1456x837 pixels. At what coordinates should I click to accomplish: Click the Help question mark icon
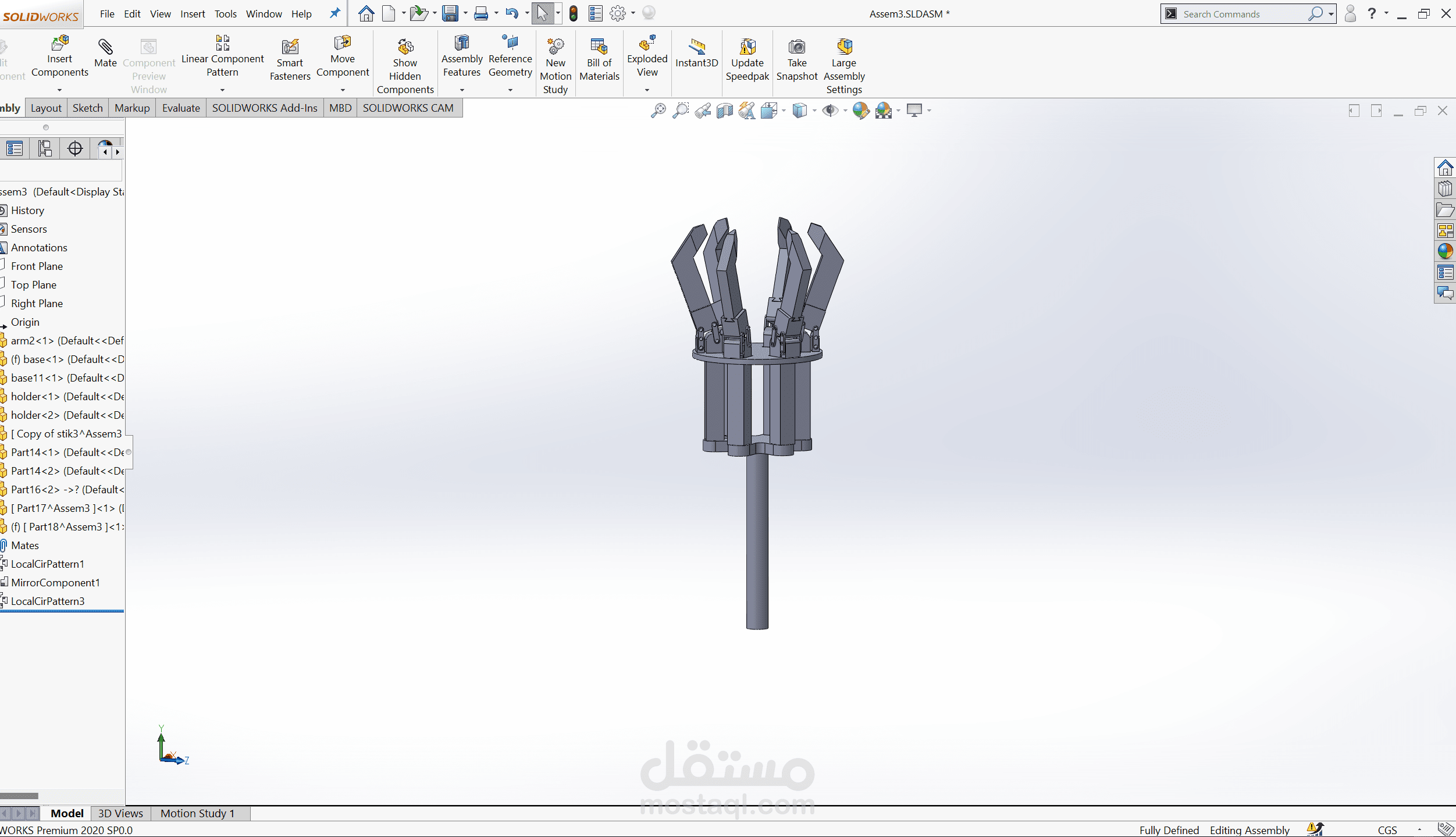click(x=1372, y=13)
